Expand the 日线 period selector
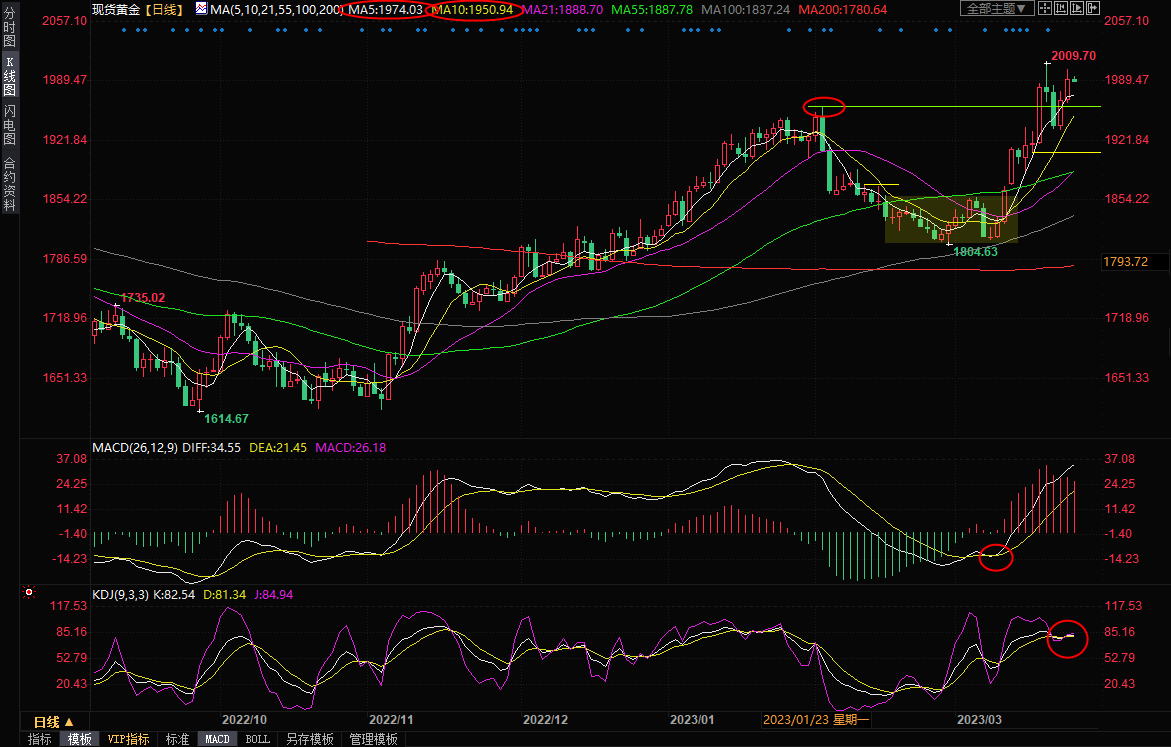The image size is (1171, 747). tap(53, 722)
